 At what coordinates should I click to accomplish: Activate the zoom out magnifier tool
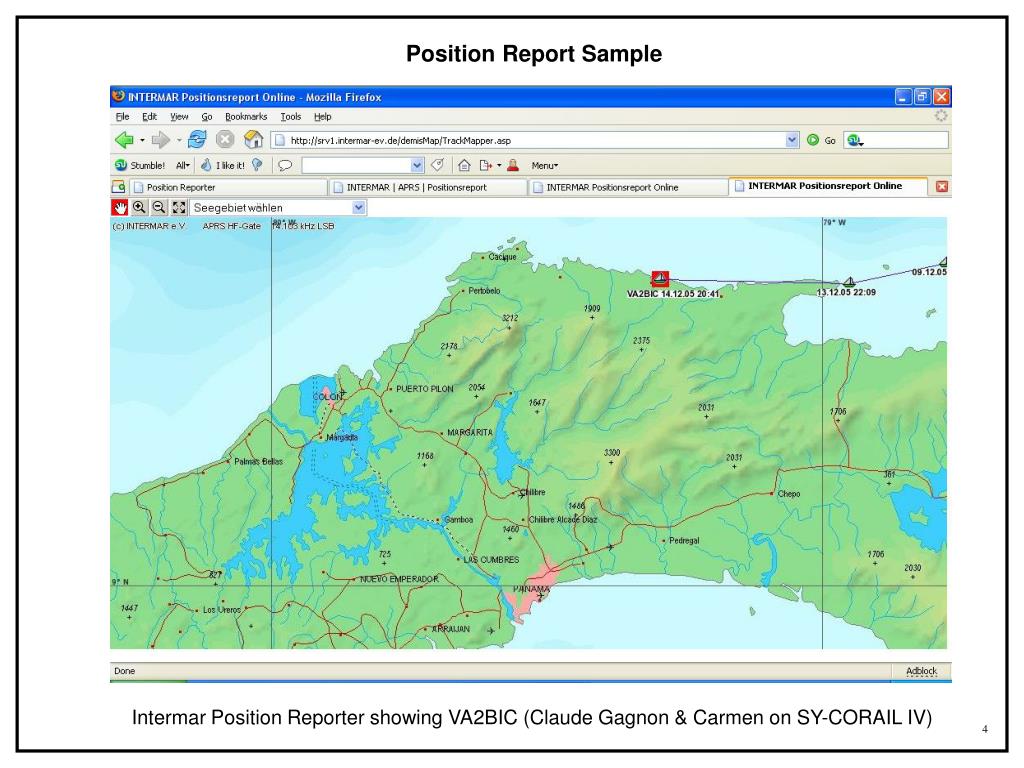coord(159,208)
